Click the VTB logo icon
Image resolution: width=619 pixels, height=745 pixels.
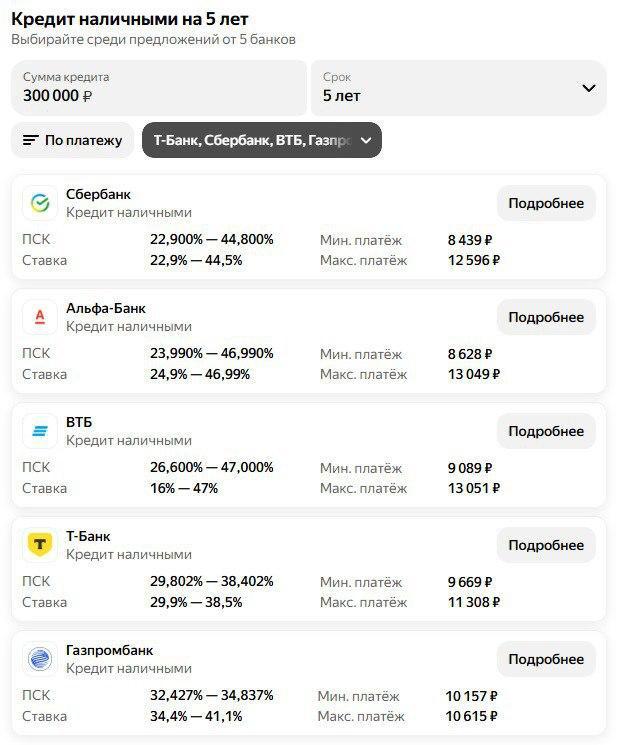(40, 431)
